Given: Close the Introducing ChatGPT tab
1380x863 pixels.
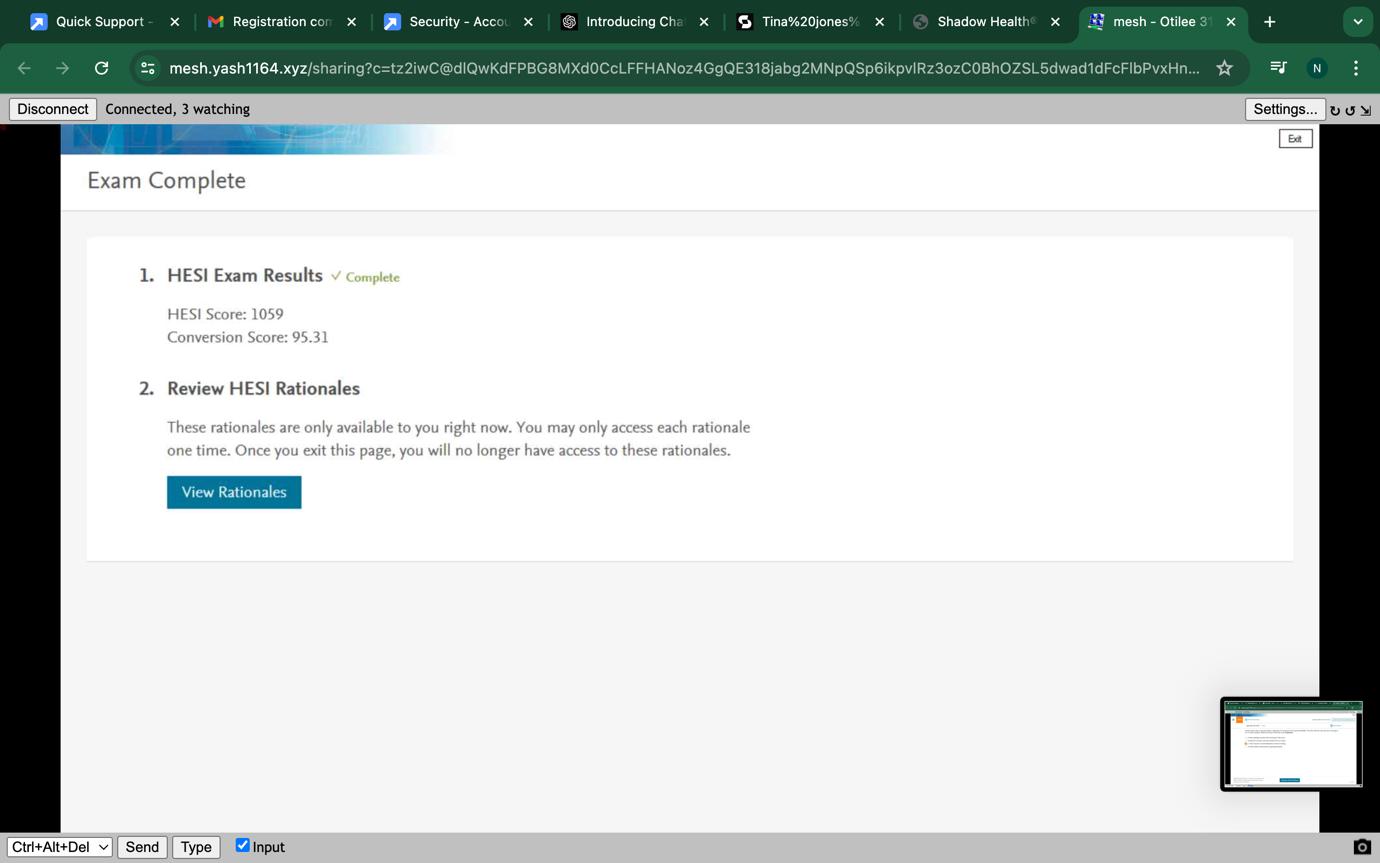Looking at the screenshot, I should (x=704, y=21).
